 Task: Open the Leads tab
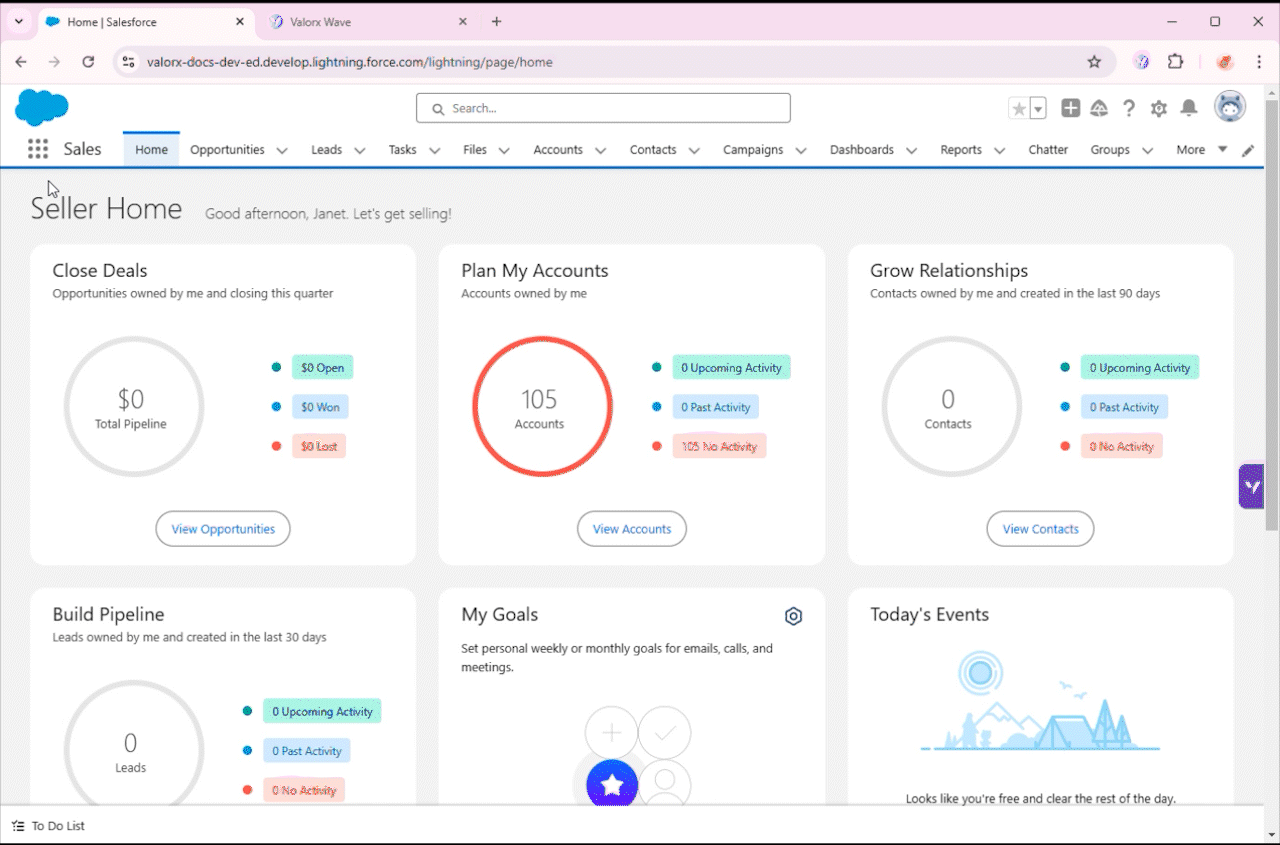tap(326, 150)
